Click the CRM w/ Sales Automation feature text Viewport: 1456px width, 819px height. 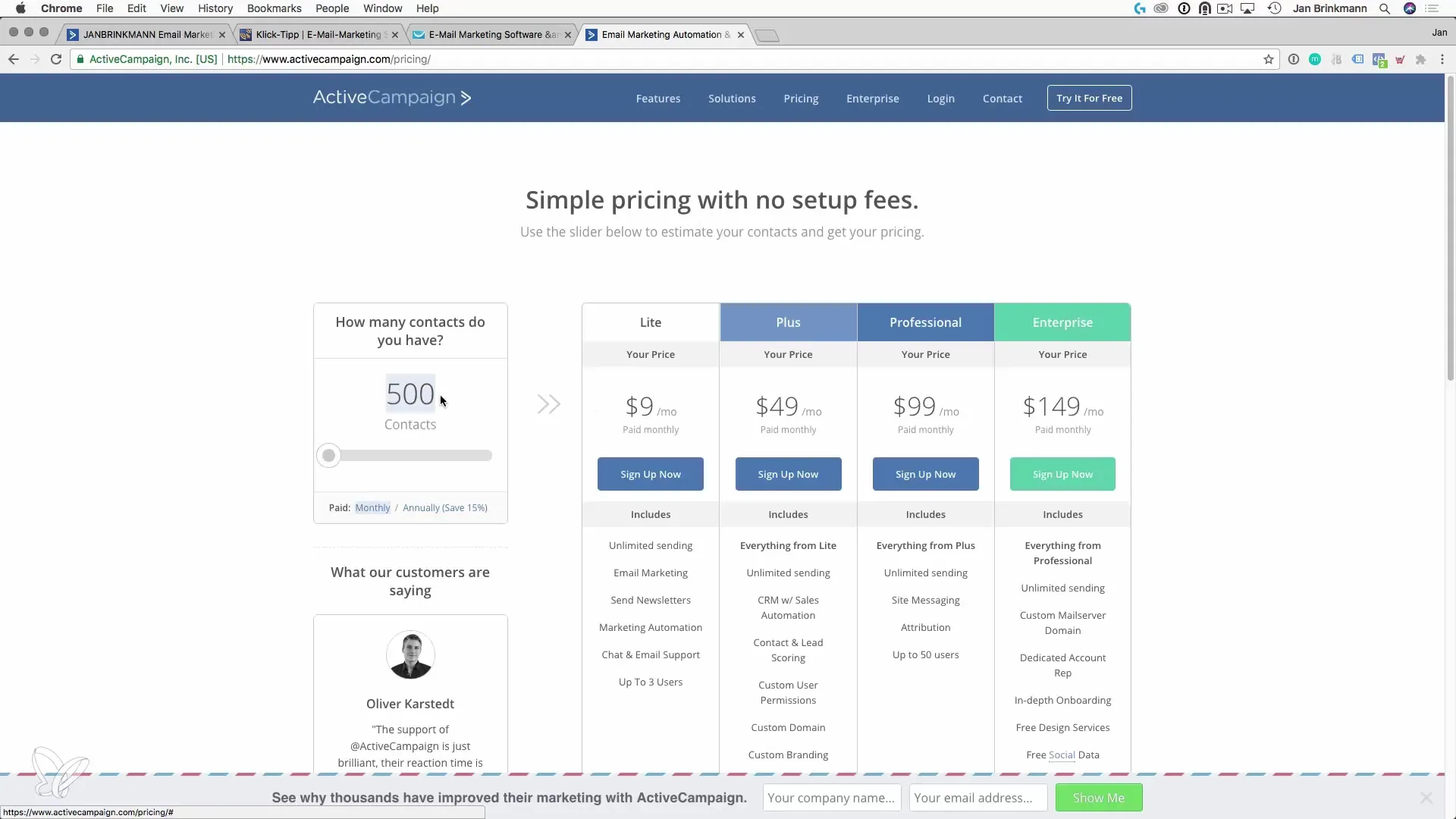788,607
